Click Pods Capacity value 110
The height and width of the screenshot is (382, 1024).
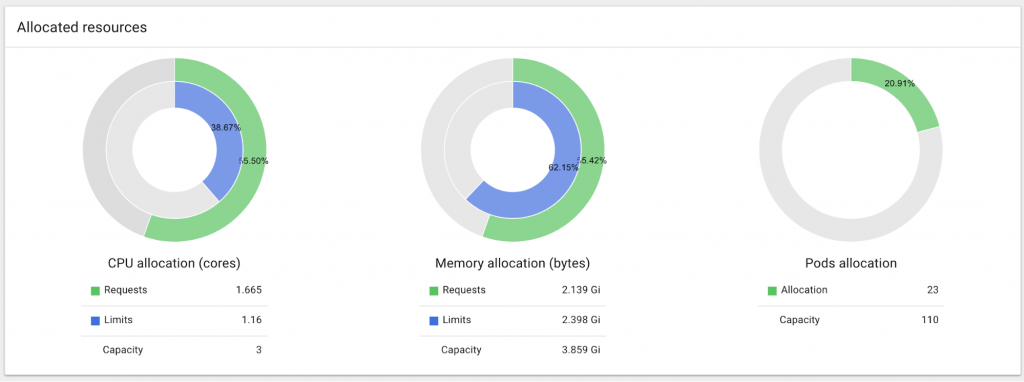pos(930,320)
